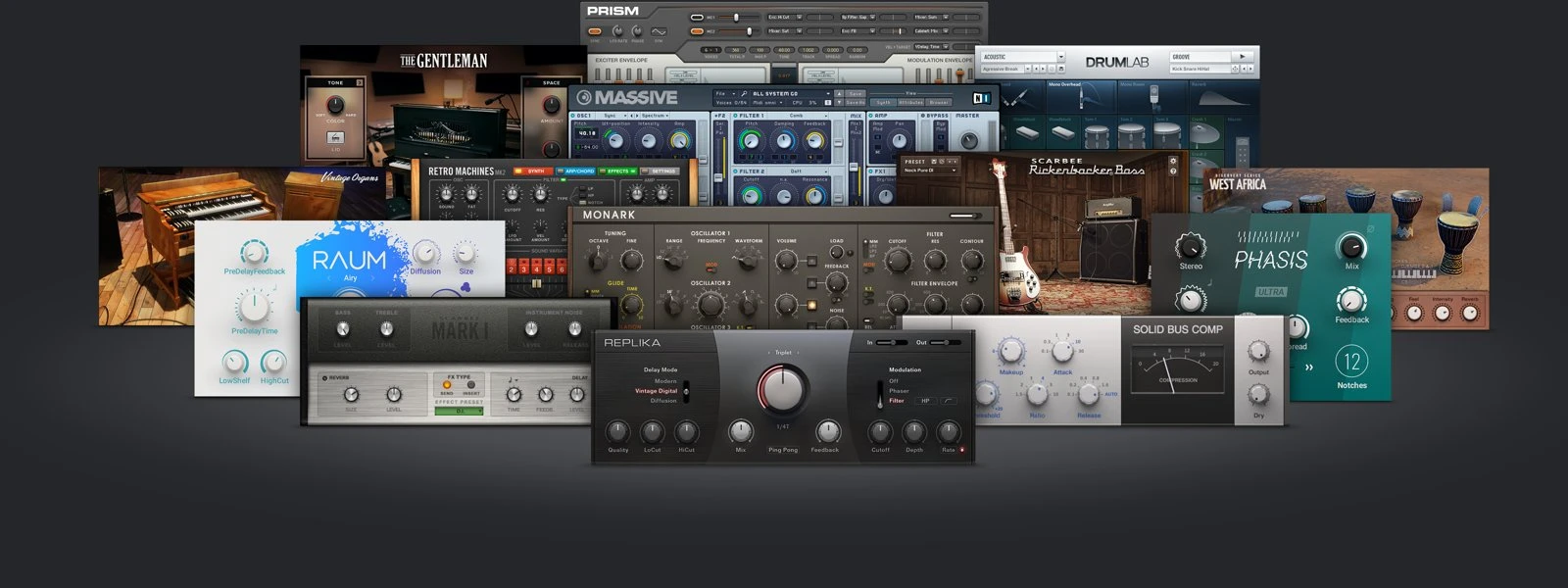Toggle Mark I Reverb on/off
1568x588 pixels.
325,377
